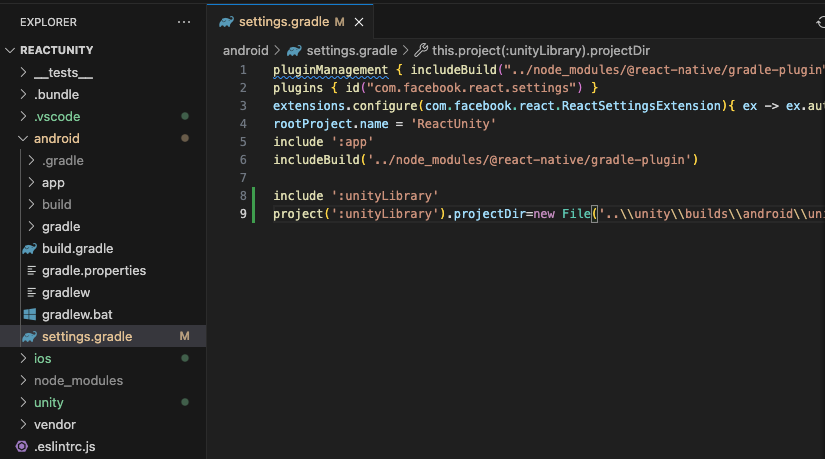Click the wrench icon in the breadcrumb
This screenshot has width=825, height=459.
click(421, 51)
